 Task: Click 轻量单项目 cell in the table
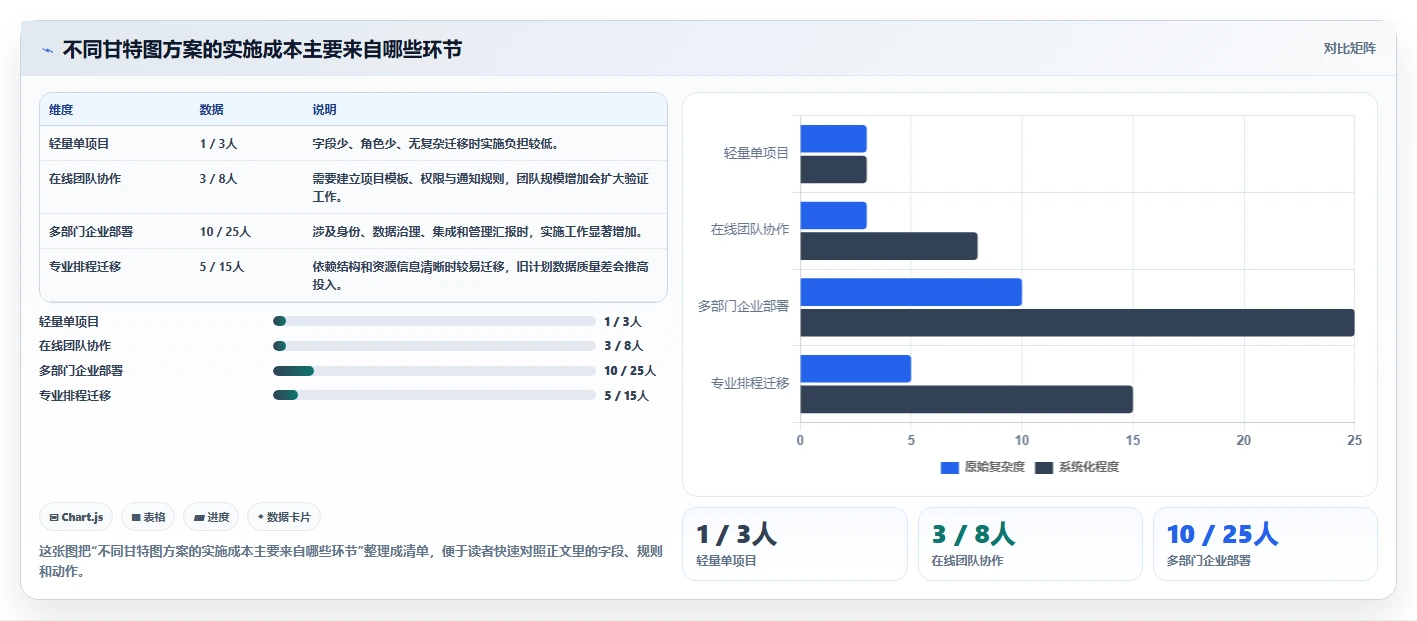79,144
